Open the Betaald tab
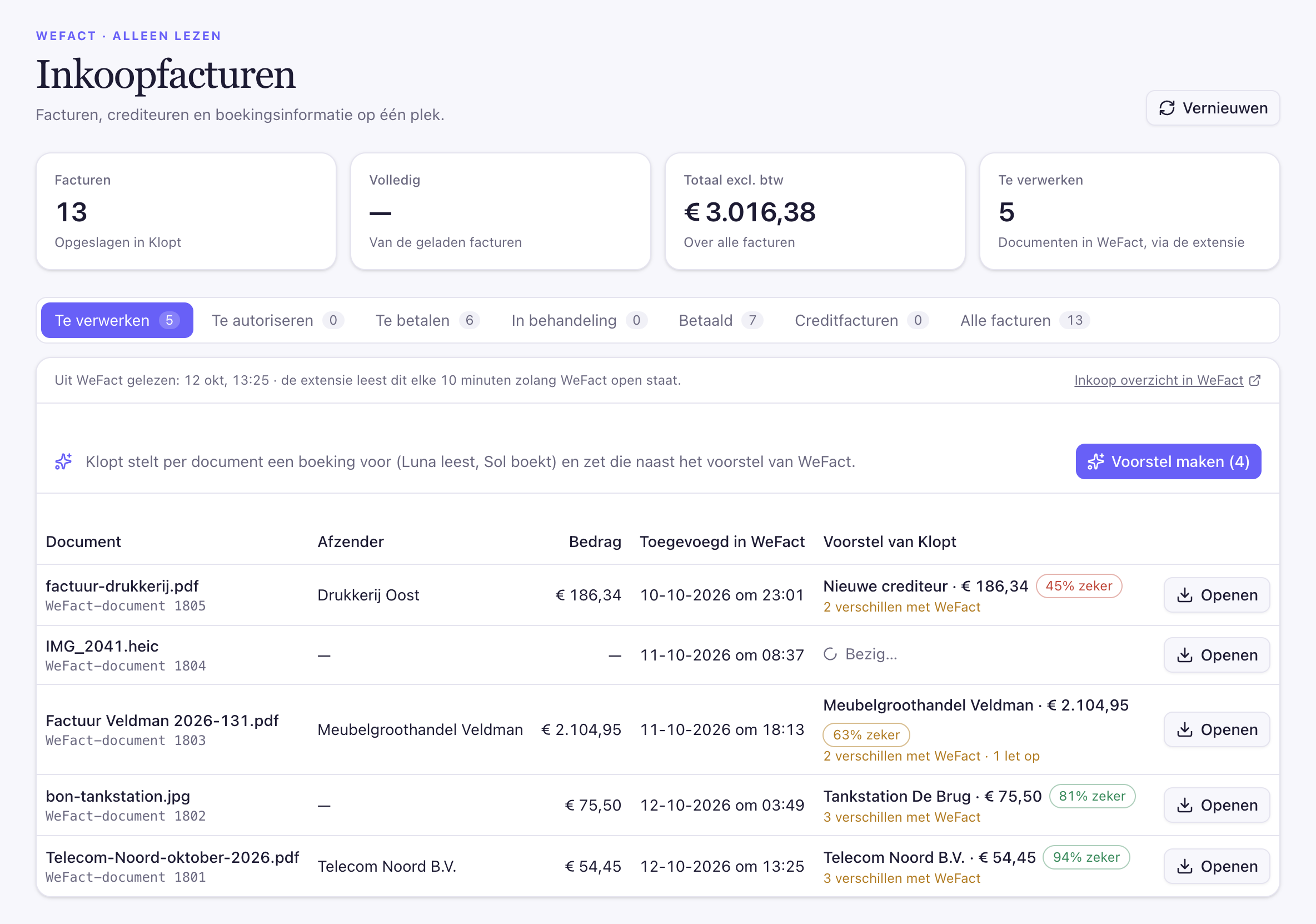 pyautogui.click(x=720, y=320)
